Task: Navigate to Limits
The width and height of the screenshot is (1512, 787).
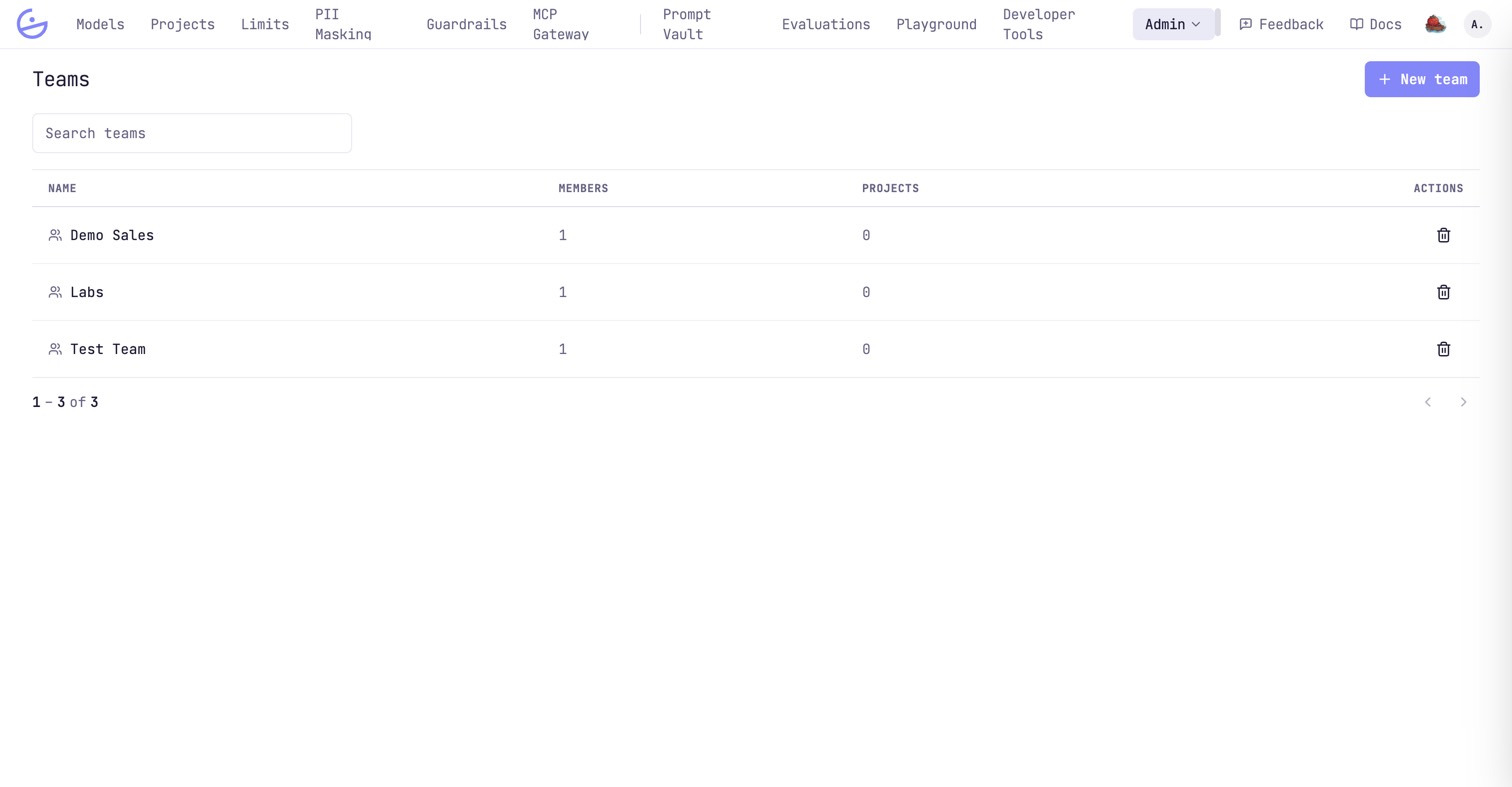Action: [x=265, y=24]
